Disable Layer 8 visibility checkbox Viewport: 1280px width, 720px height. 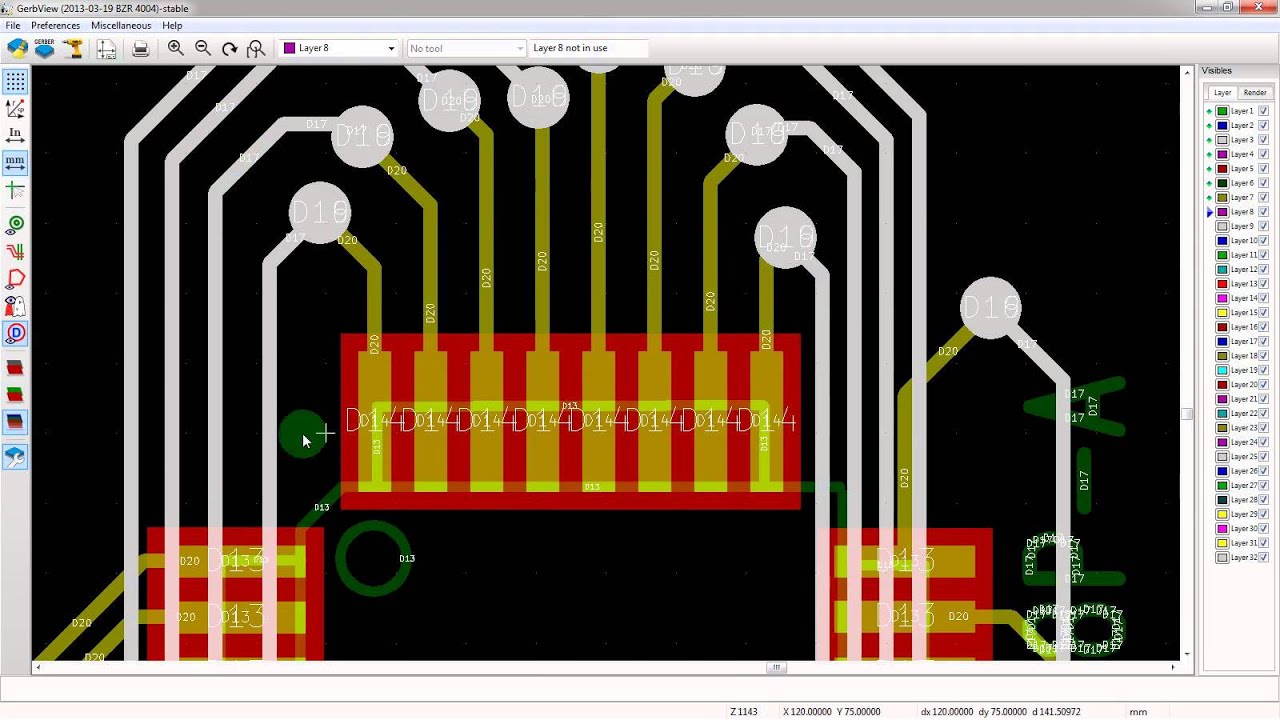(x=1262, y=211)
